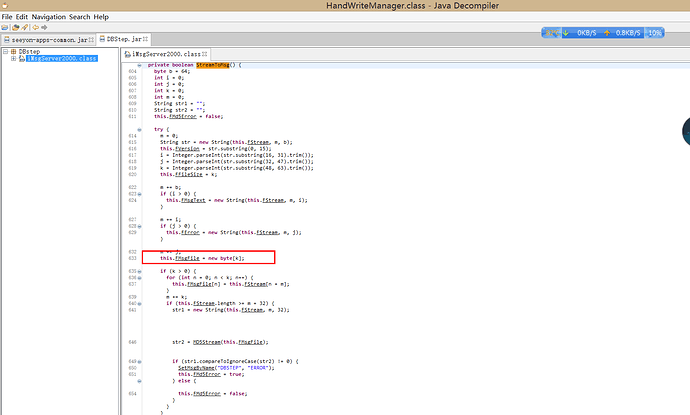Viewport: 690px width, 415px height.
Task: Click the Open Type toolbar icon
Action: click(15, 27)
